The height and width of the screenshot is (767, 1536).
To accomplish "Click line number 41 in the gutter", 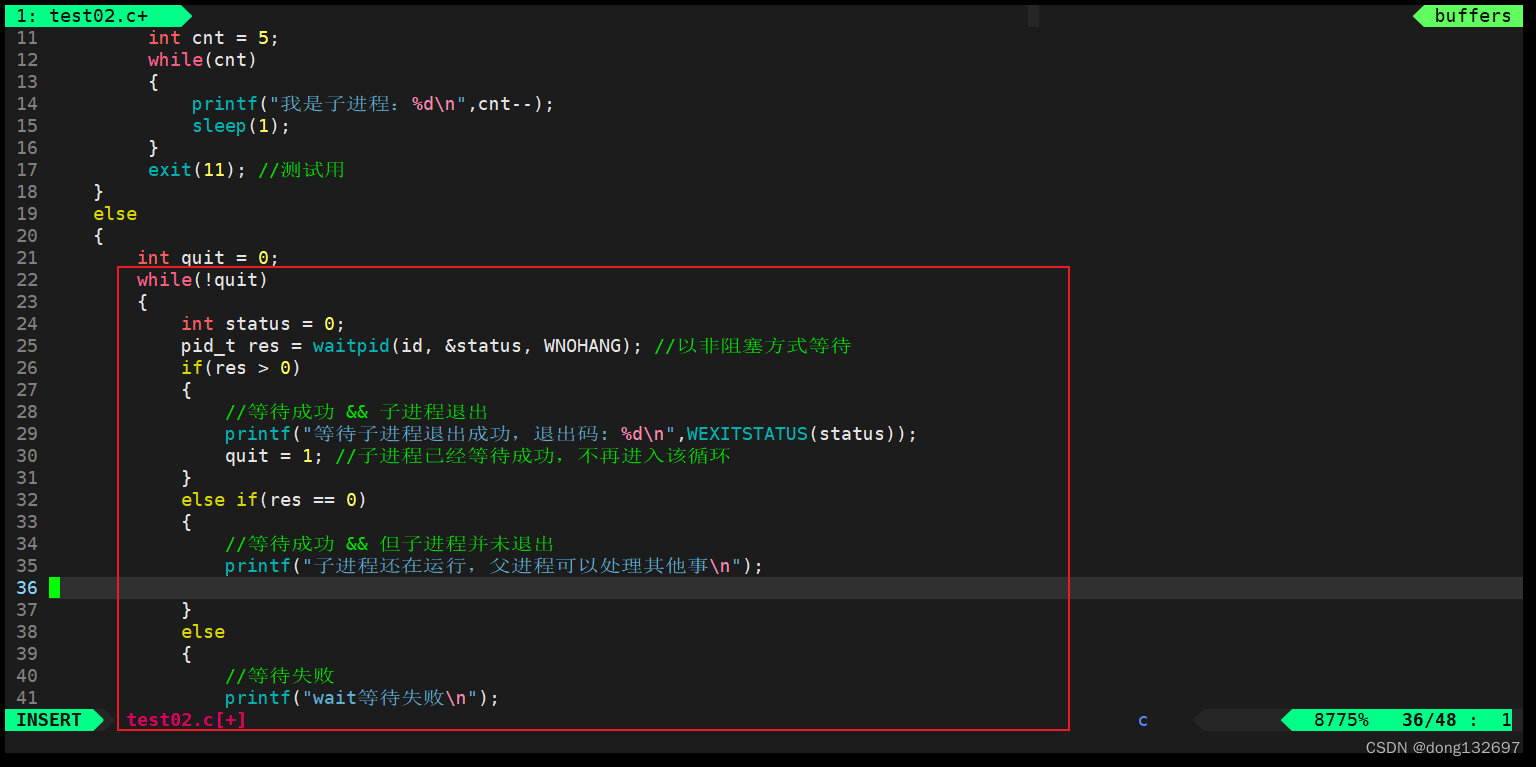I will tap(27, 698).
